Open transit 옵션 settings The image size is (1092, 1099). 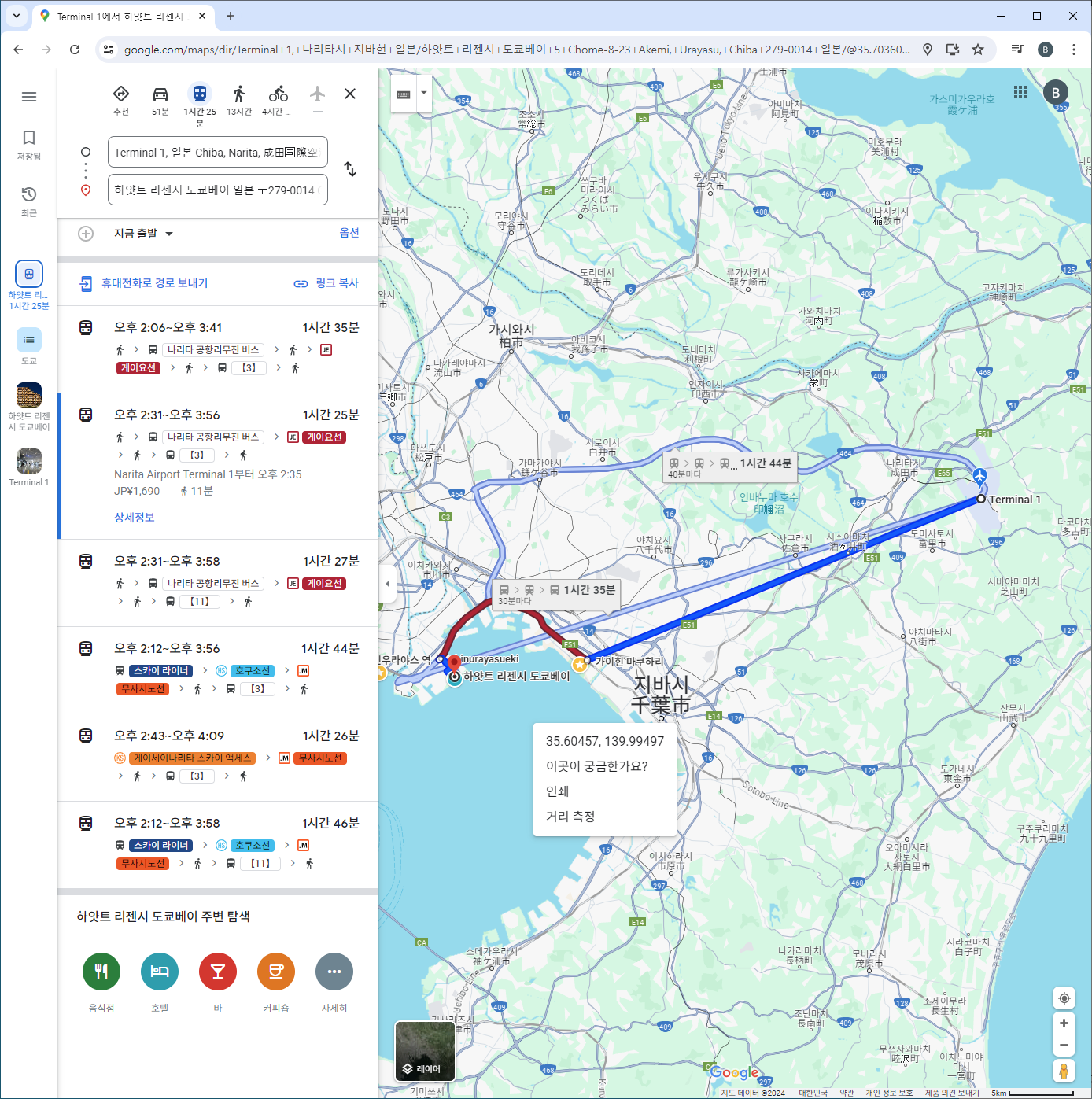coord(349,233)
